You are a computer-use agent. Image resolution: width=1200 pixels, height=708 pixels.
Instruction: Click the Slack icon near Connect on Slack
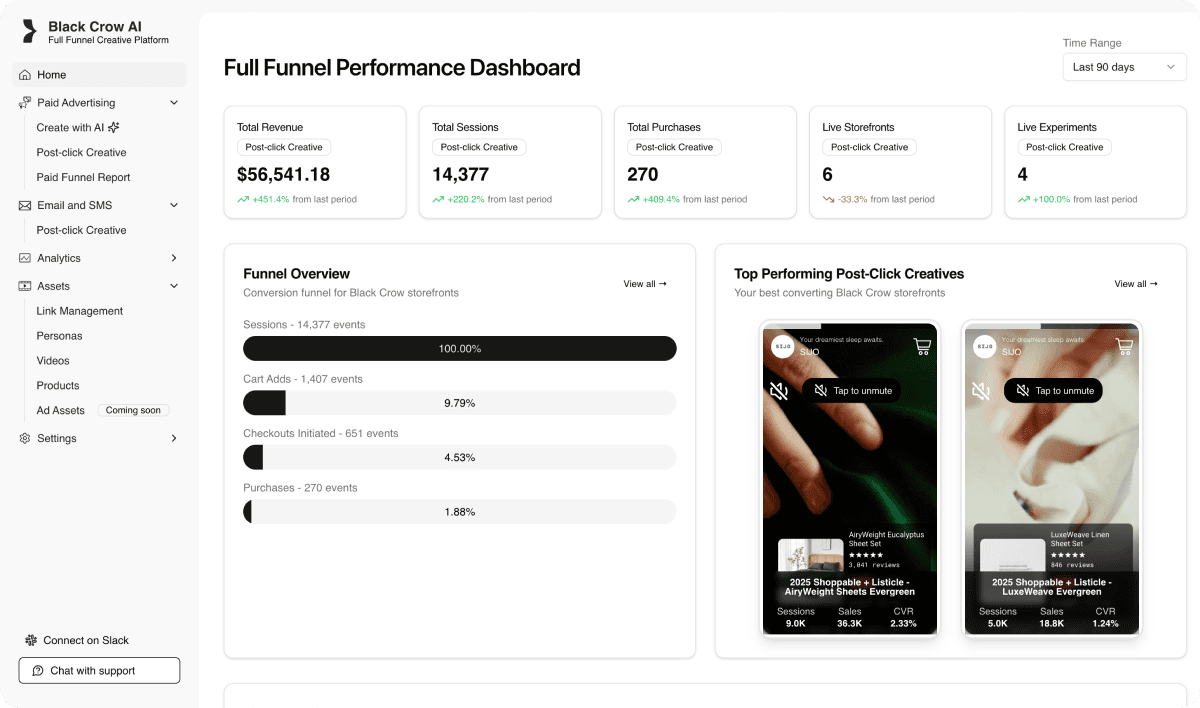click(33, 640)
